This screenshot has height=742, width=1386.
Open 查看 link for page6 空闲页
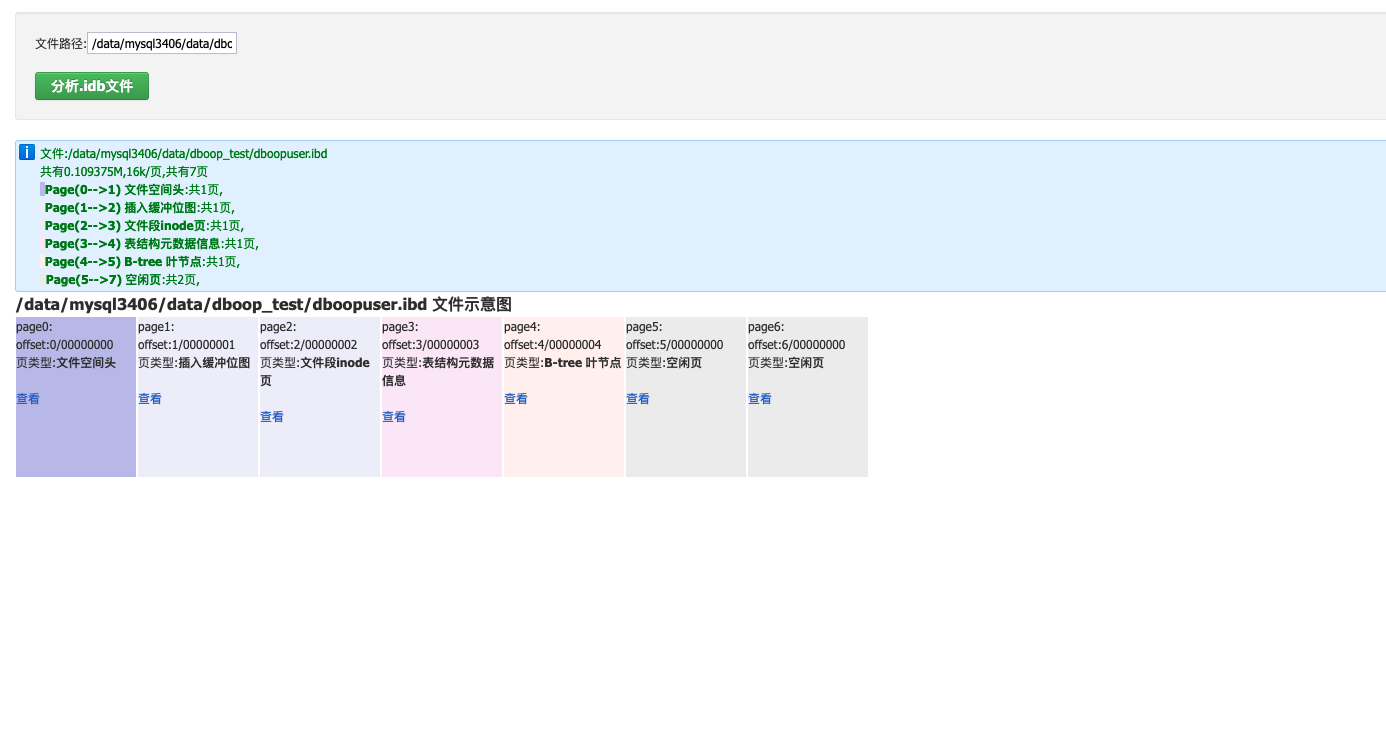click(x=760, y=399)
